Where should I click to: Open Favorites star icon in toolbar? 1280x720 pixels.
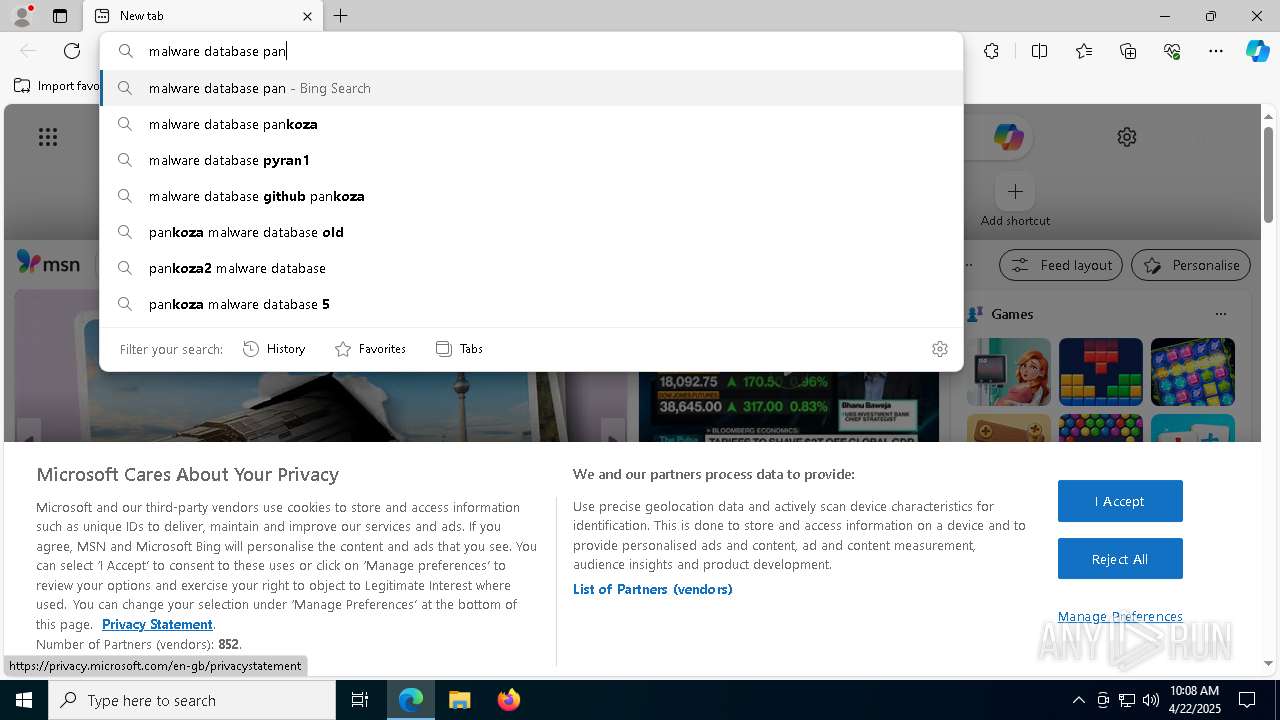(1084, 51)
